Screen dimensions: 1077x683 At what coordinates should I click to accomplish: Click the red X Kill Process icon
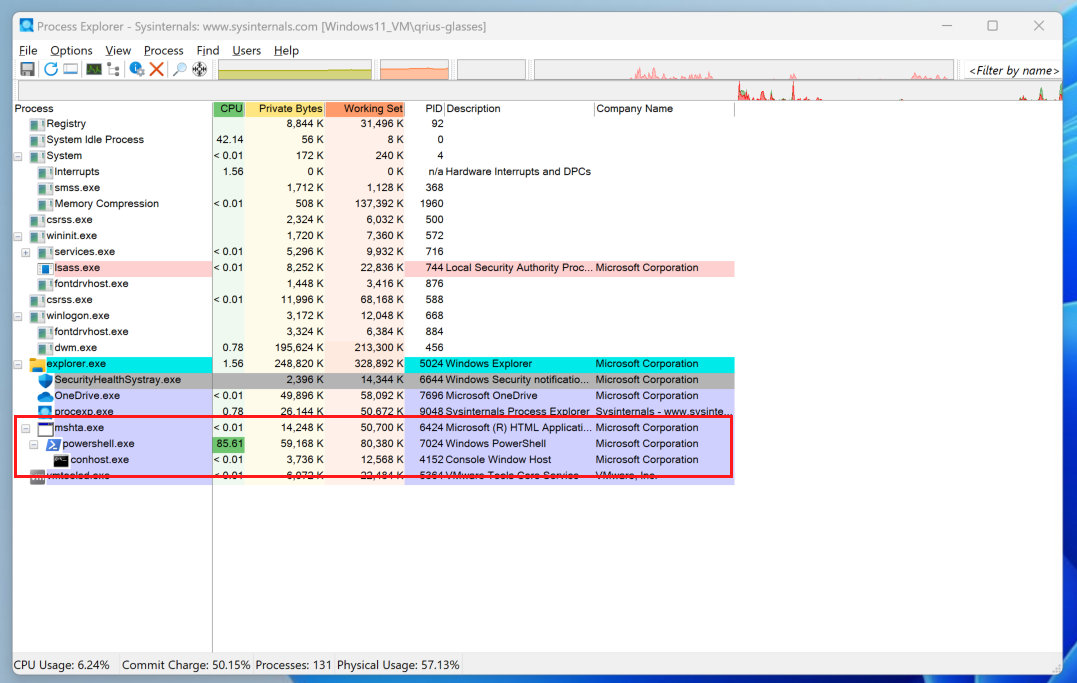coord(157,69)
